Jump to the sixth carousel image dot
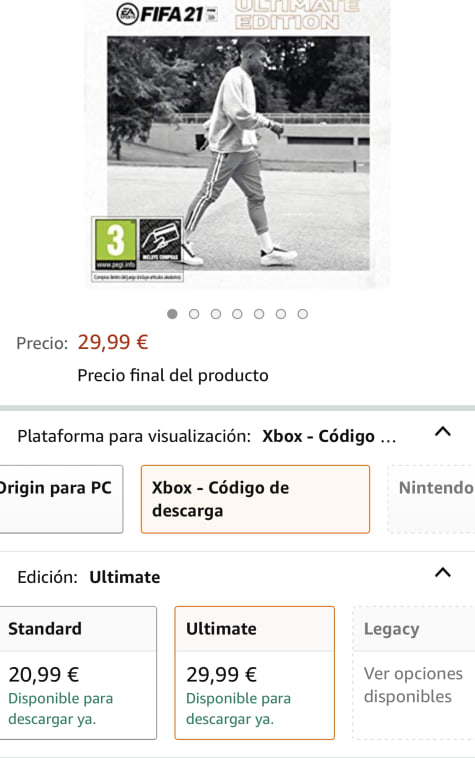This screenshot has height=758, width=475. click(281, 314)
